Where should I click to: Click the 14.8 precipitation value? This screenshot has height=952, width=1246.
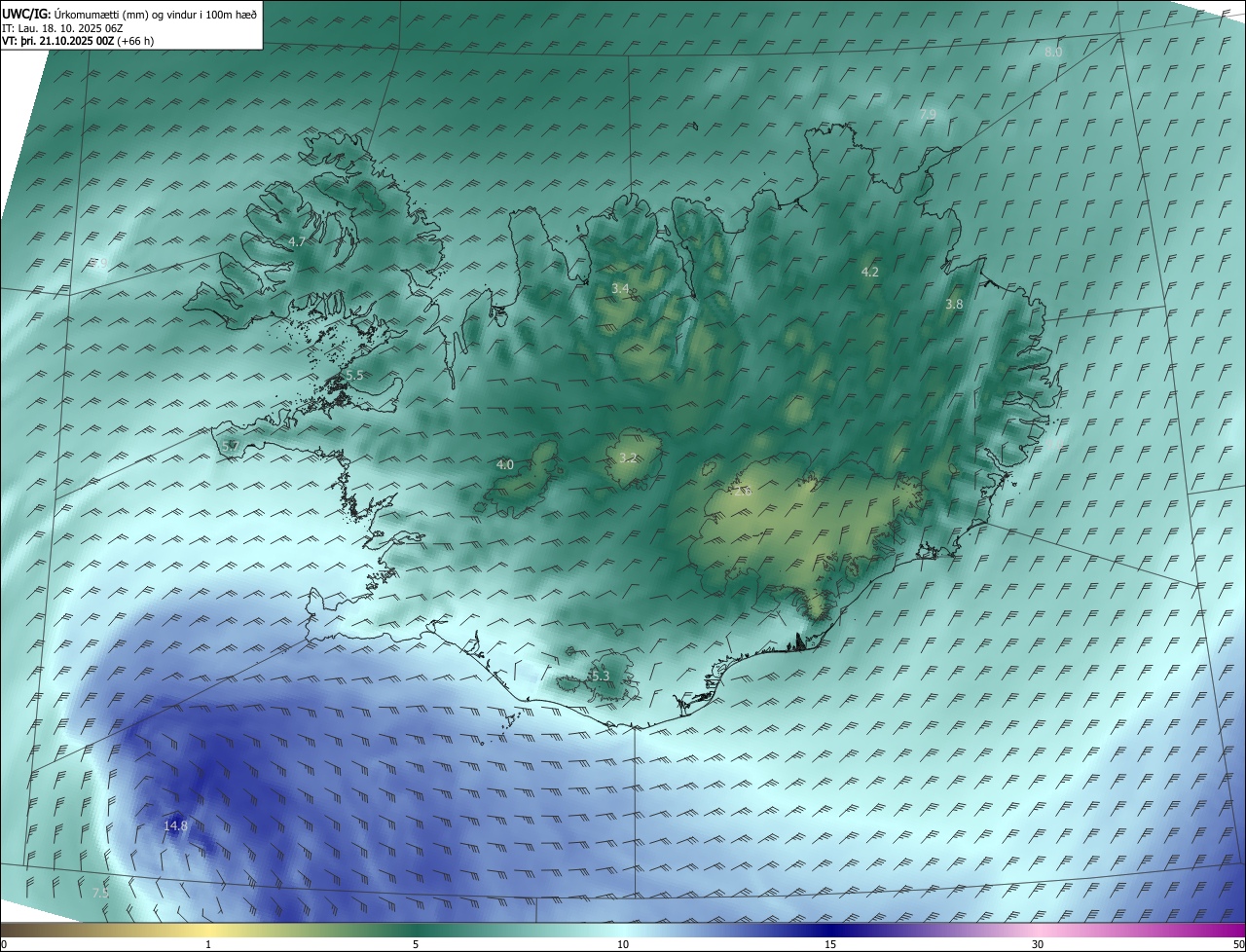(175, 825)
